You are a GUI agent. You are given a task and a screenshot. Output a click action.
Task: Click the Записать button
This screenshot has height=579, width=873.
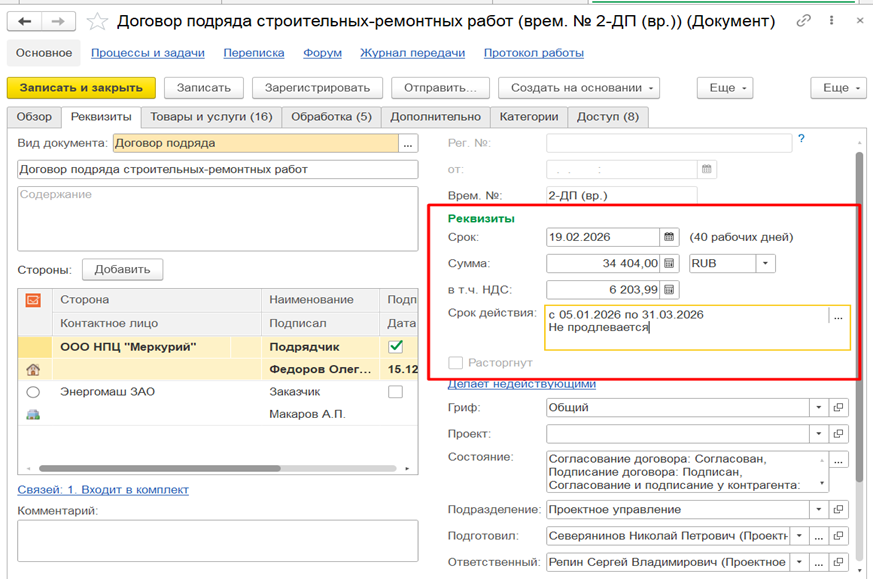(204, 88)
